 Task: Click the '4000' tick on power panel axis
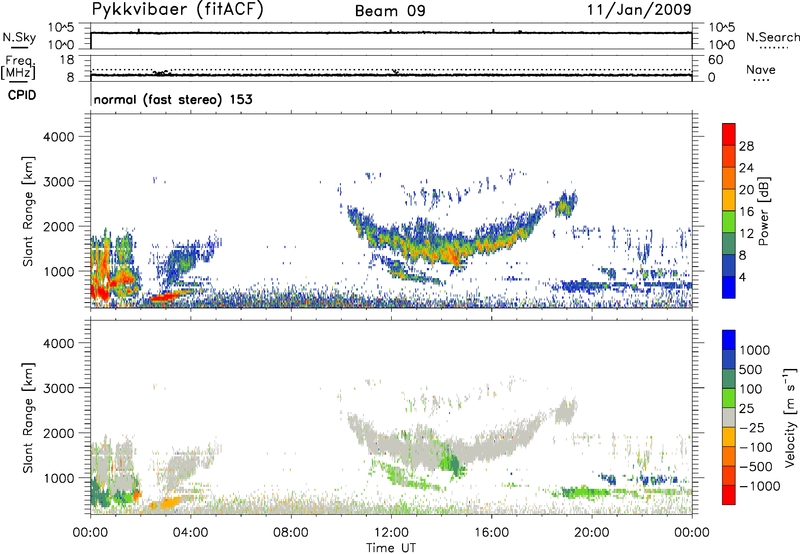pyautogui.click(x=58, y=137)
